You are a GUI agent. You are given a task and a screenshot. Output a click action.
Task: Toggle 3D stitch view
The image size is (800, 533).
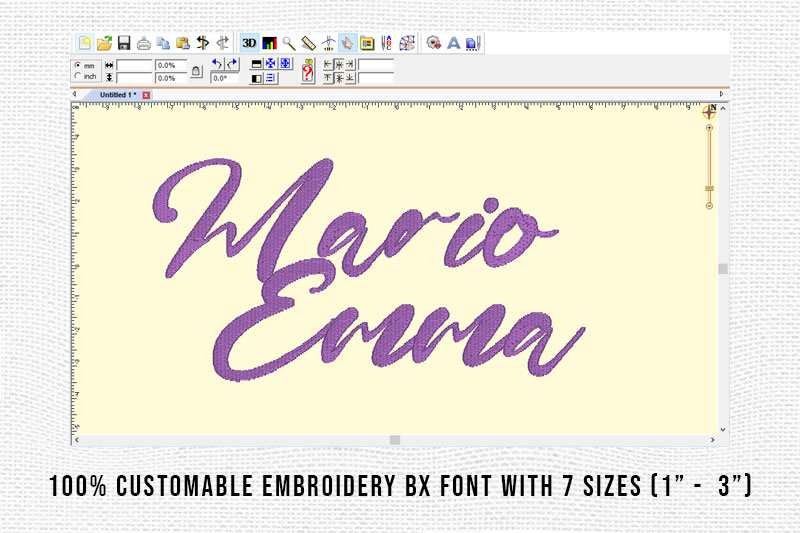pyautogui.click(x=249, y=43)
